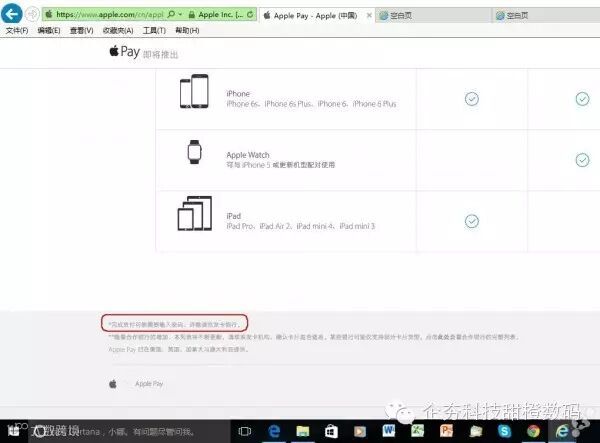Viewport: 600px width, 443px height.
Task: Click the browser Forward arrow button
Action: pyautogui.click(x=32, y=15)
